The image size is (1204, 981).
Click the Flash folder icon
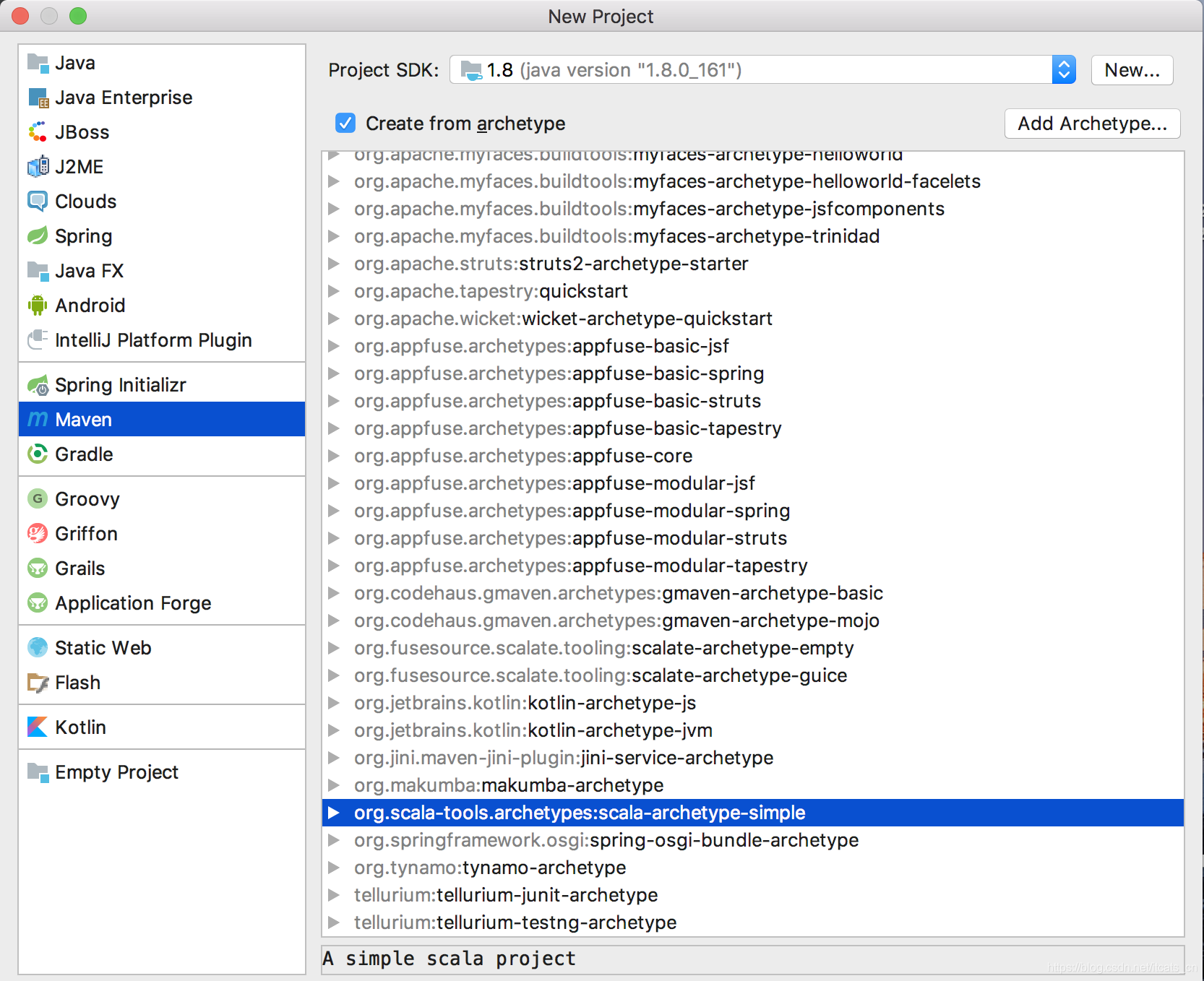[38, 683]
